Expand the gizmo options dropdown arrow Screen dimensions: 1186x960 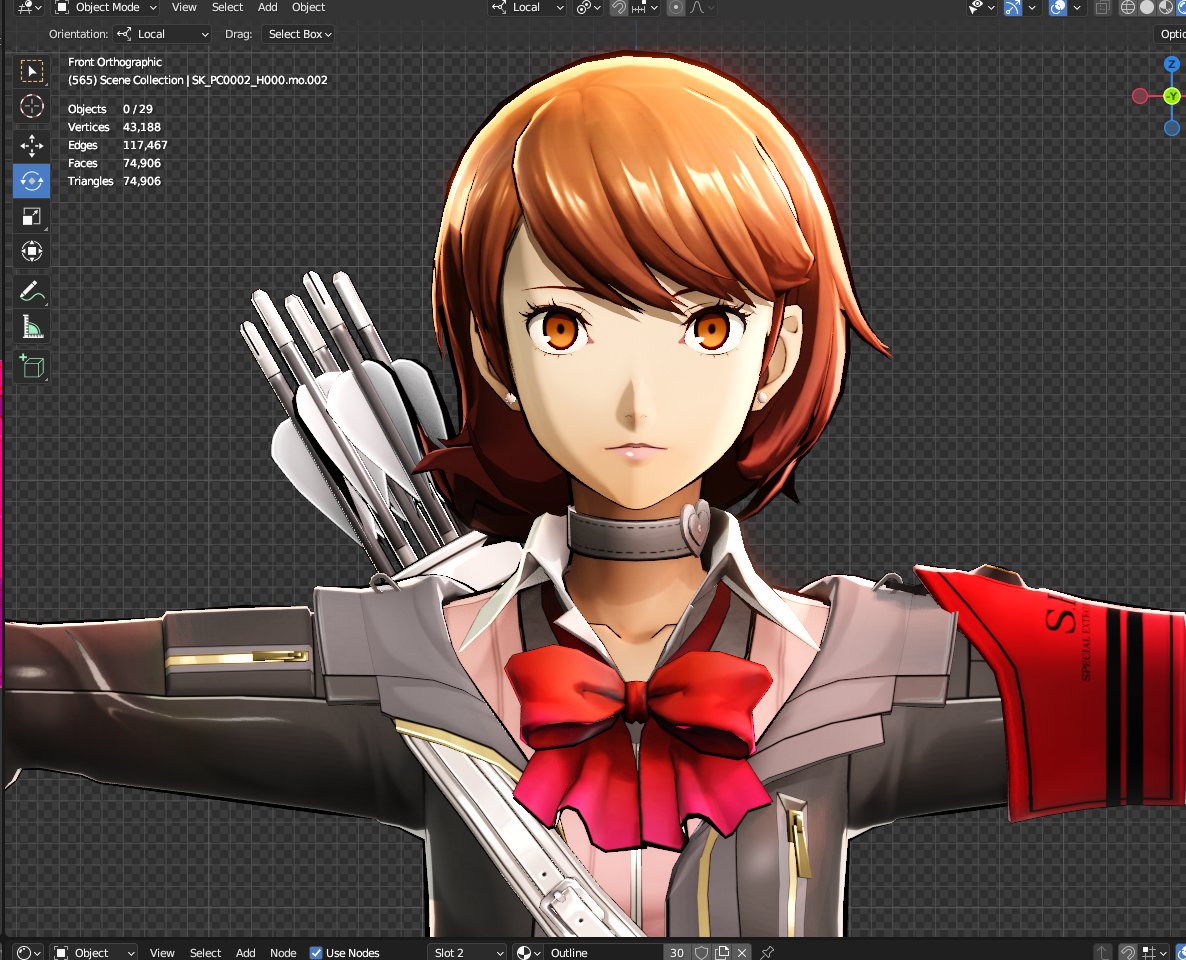click(1032, 8)
